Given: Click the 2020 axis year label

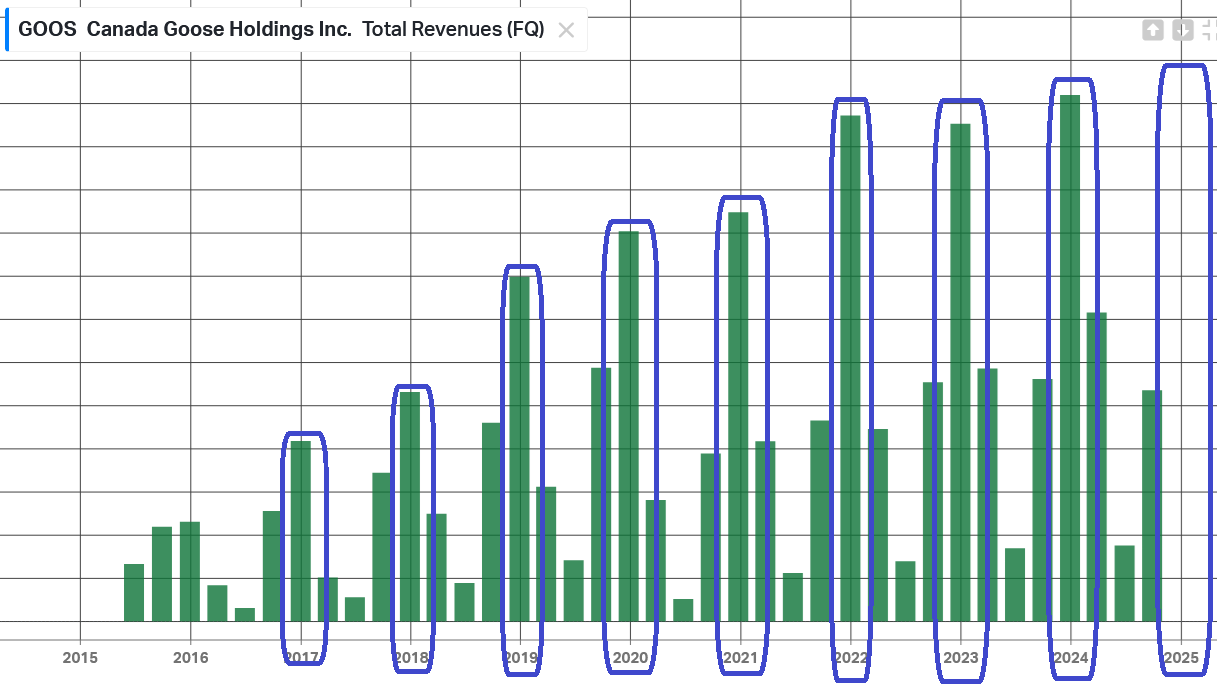Looking at the screenshot, I should (x=630, y=658).
